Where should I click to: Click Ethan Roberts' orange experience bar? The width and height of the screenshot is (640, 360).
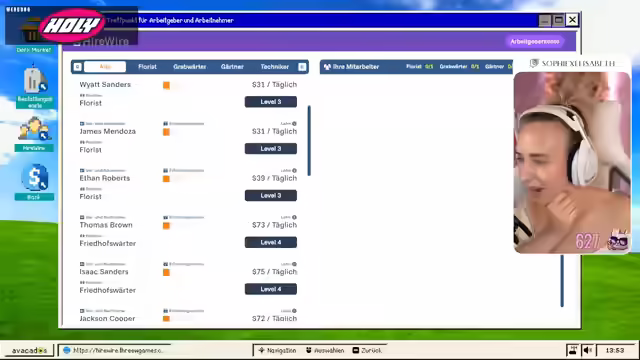(166, 179)
